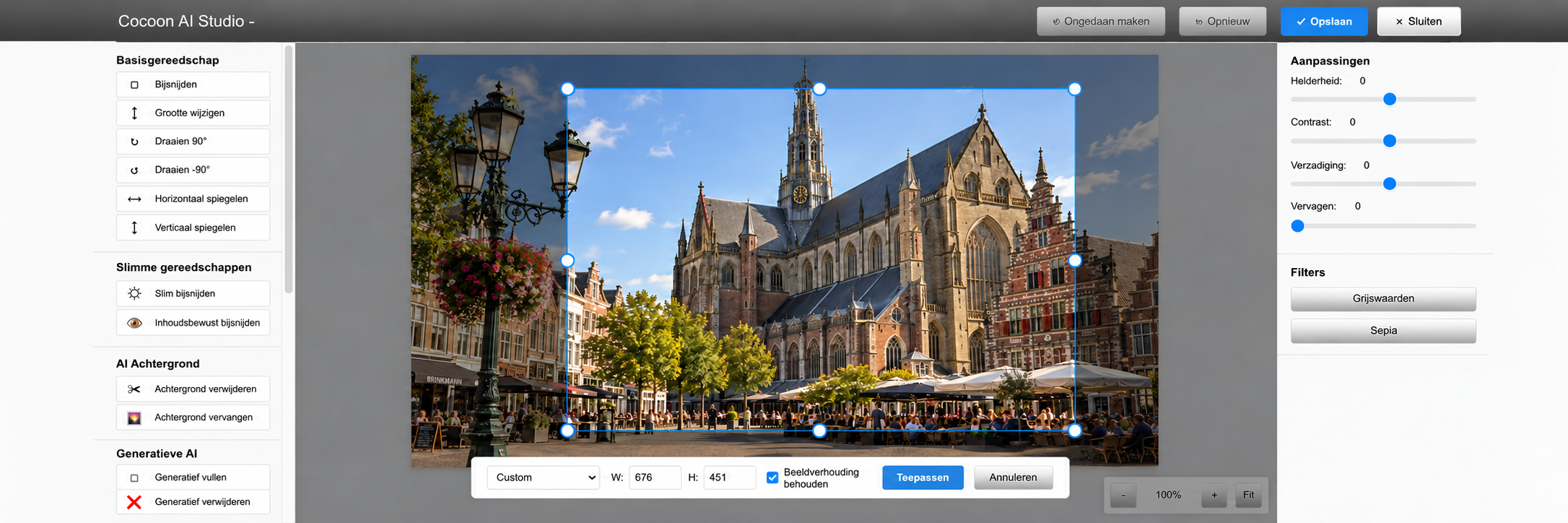
Task: Click the W width input field
Action: 655,477
